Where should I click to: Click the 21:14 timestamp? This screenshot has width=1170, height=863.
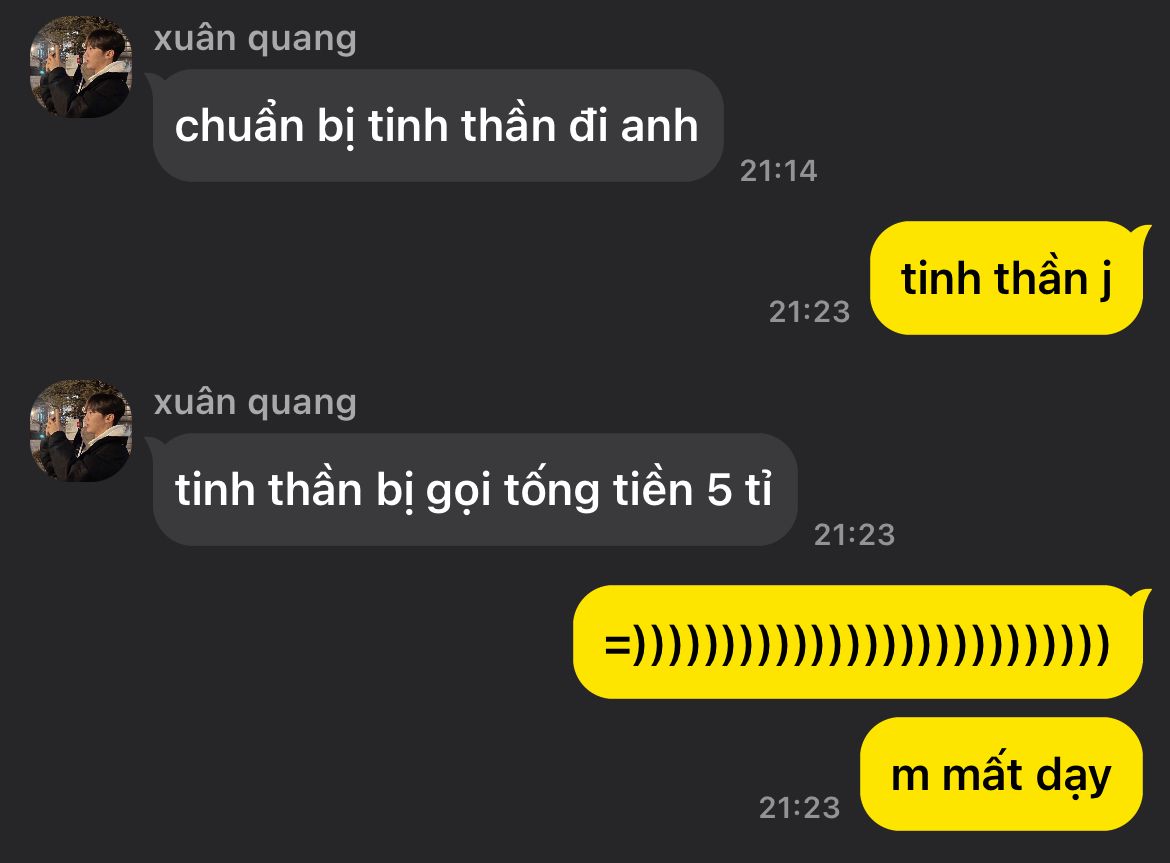tap(778, 171)
